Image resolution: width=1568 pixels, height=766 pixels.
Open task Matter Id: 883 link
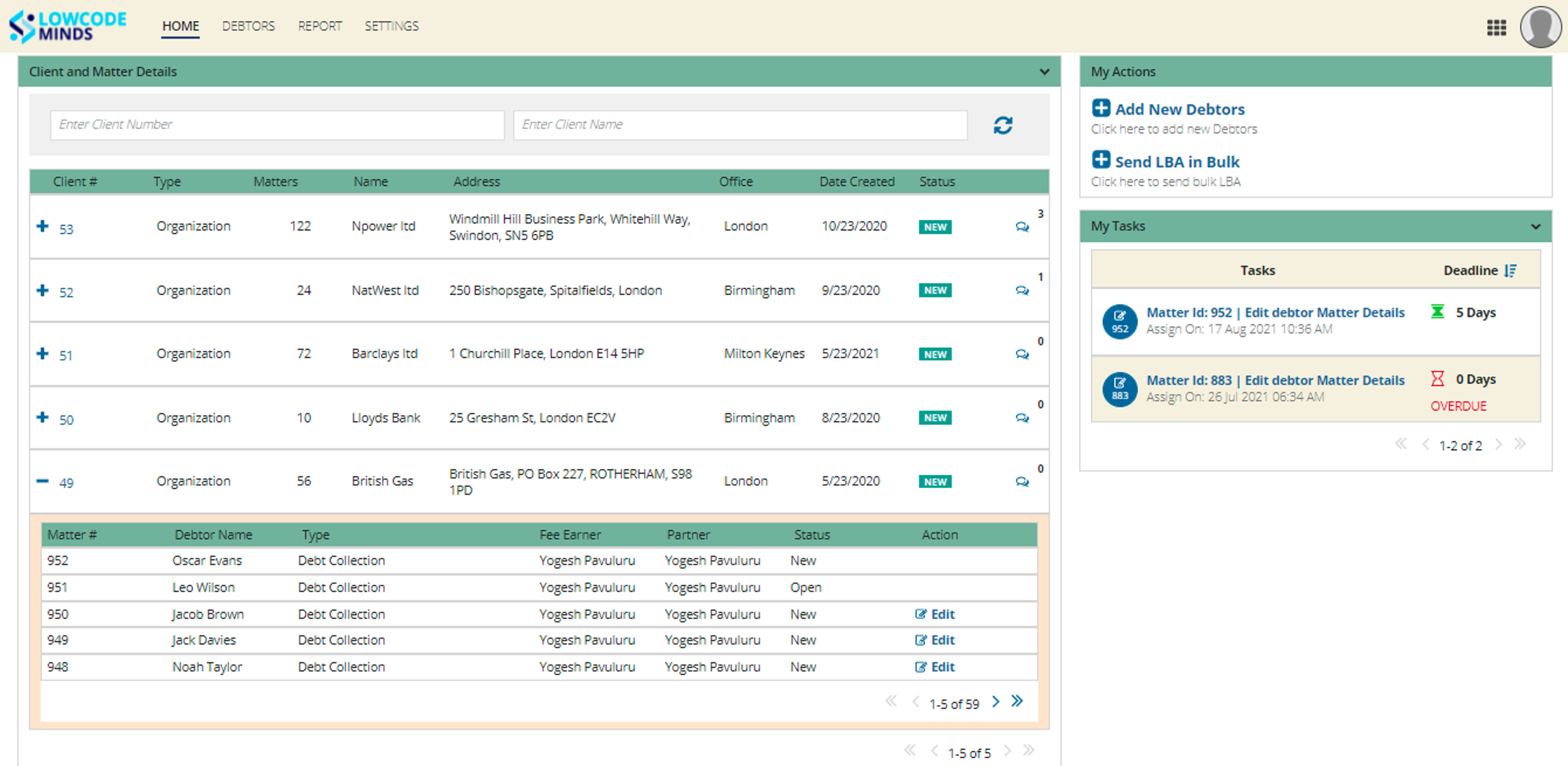coord(1275,381)
